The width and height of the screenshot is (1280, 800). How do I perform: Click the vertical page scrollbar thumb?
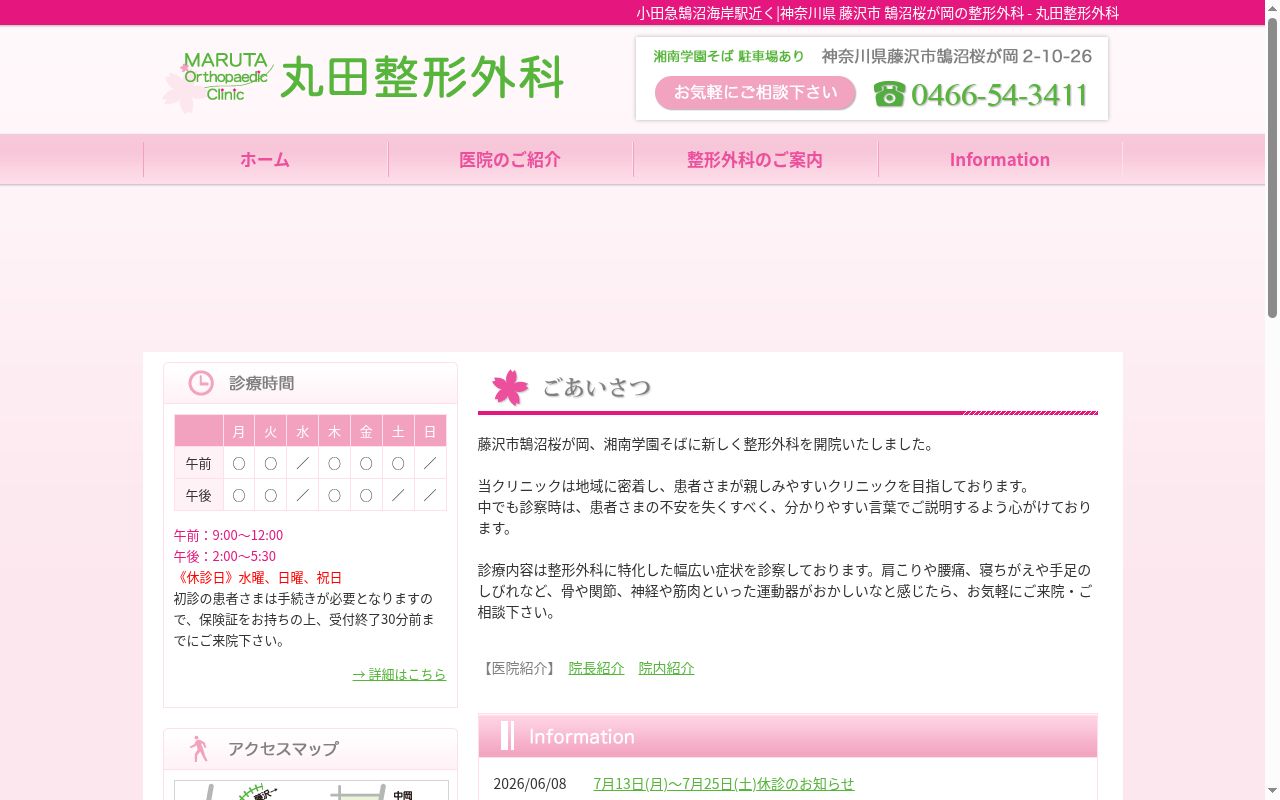(1272, 168)
